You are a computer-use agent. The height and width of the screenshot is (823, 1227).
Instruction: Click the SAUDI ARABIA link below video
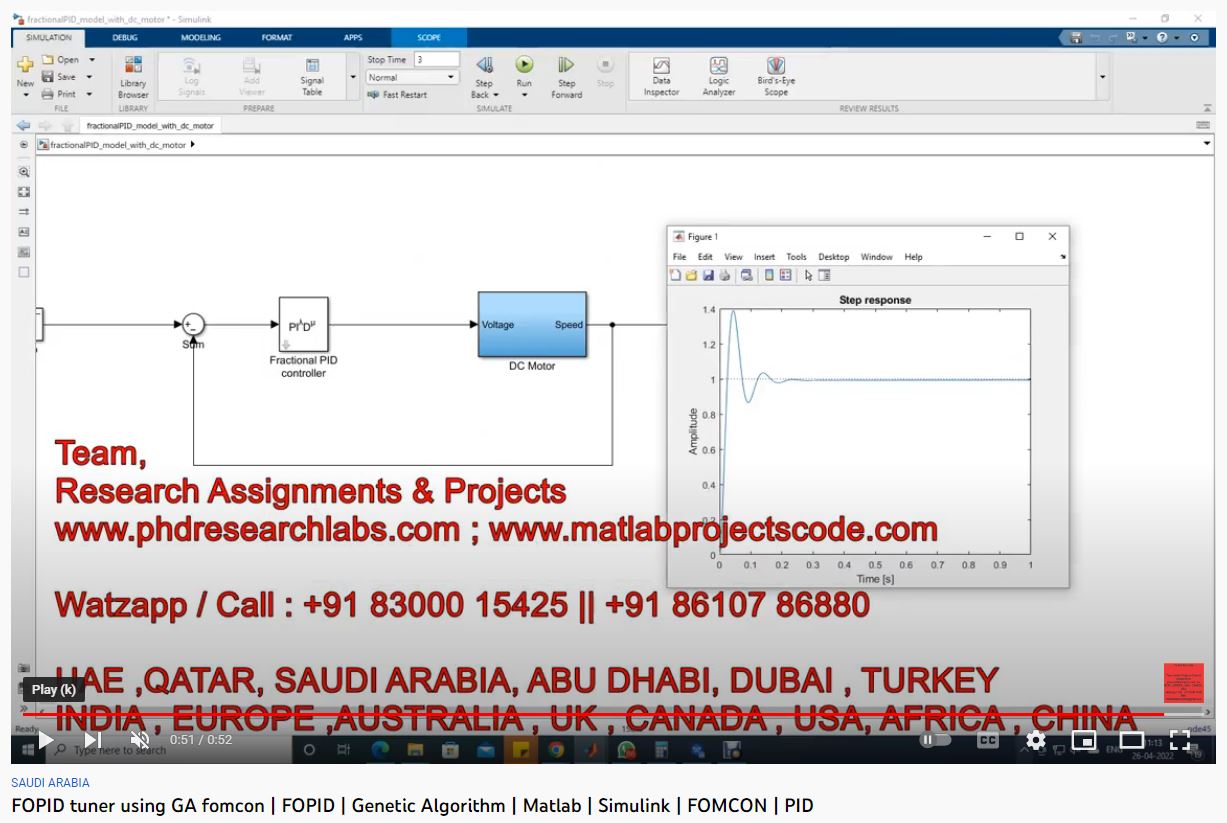tap(50, 783)
